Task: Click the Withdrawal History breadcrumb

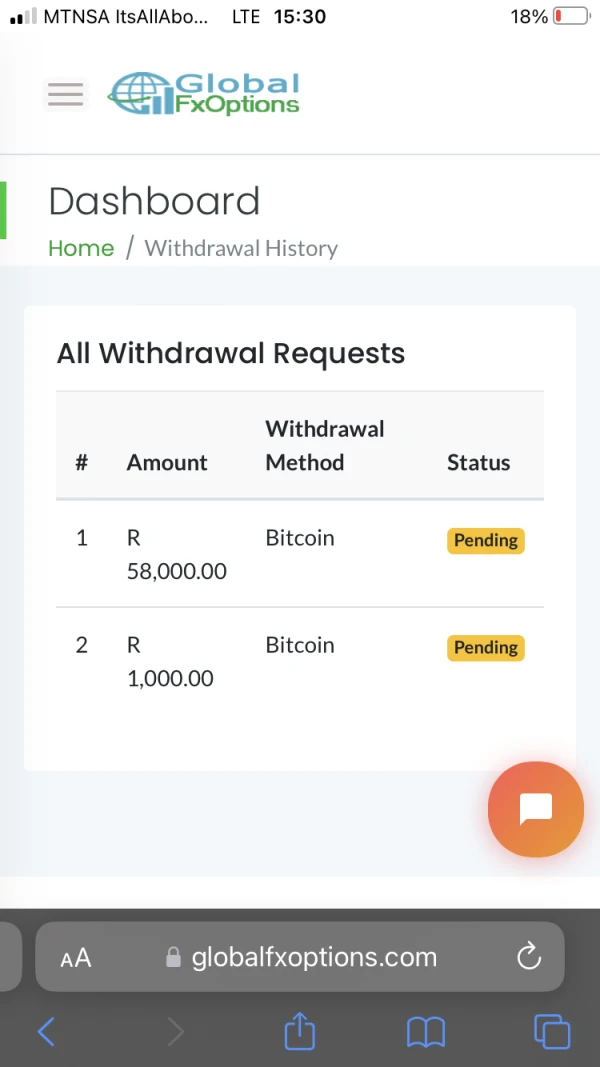Action: point(241,248)
